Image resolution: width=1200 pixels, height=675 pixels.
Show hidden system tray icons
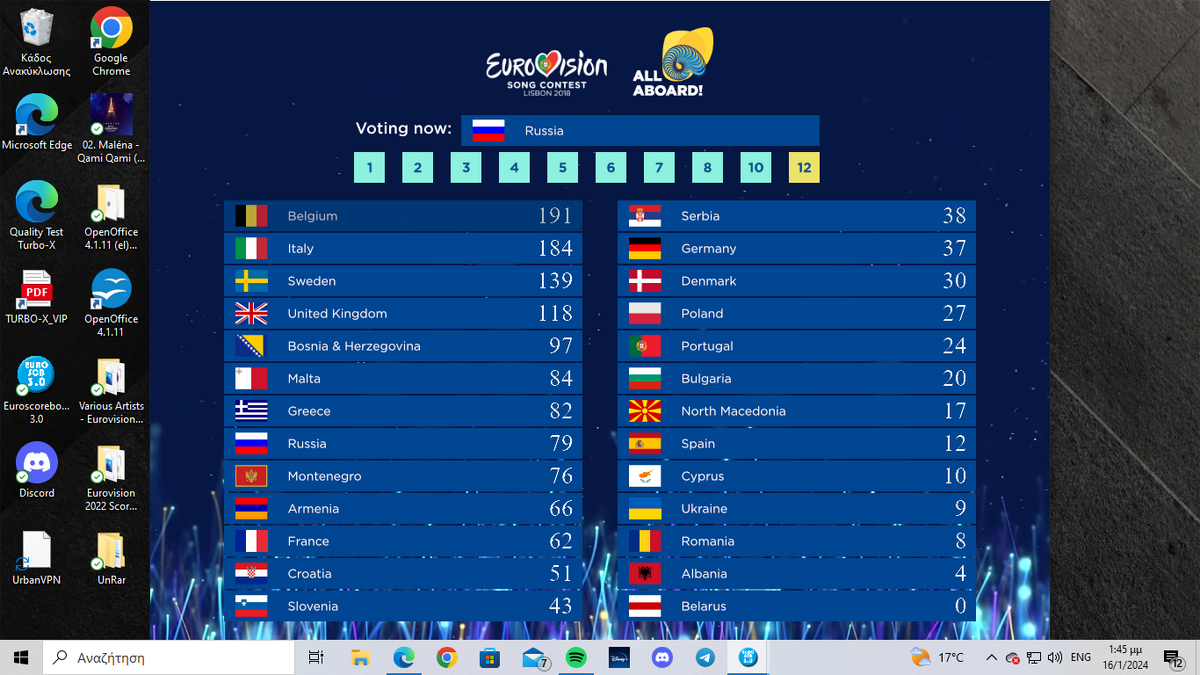(991, 657)
